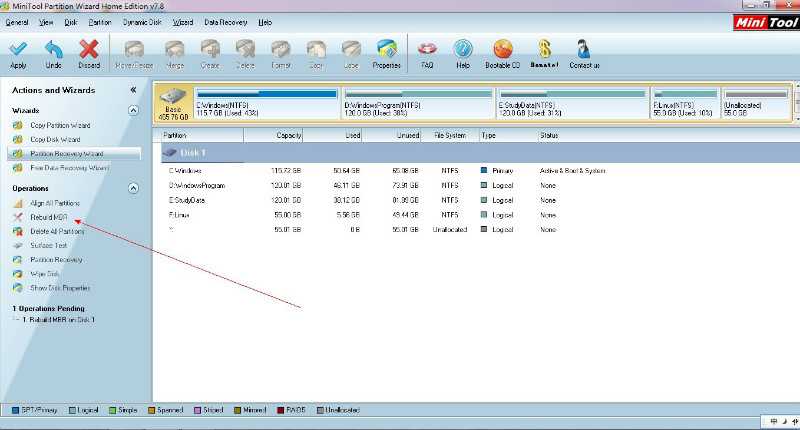Image resolution: width=800 pixels, height=430 pixels.
Task: Click the RAID5 legend swatch
Action: (x=280, y=410)
